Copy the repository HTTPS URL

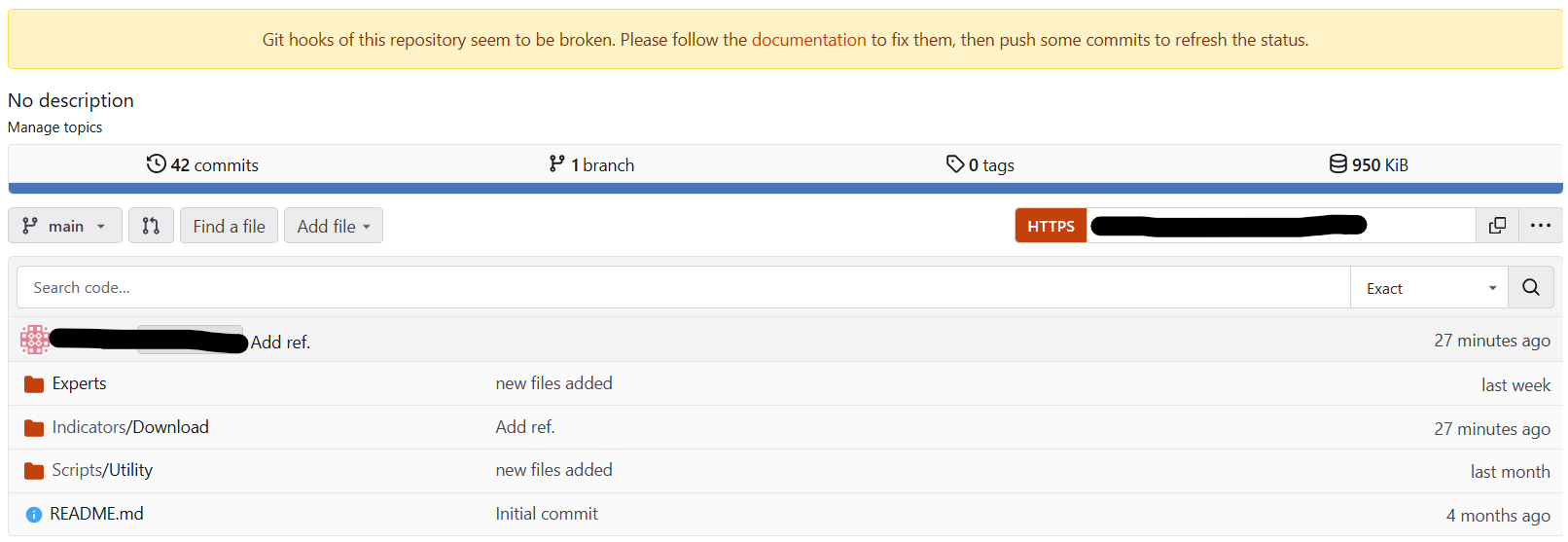click(x=1497, y=226)
